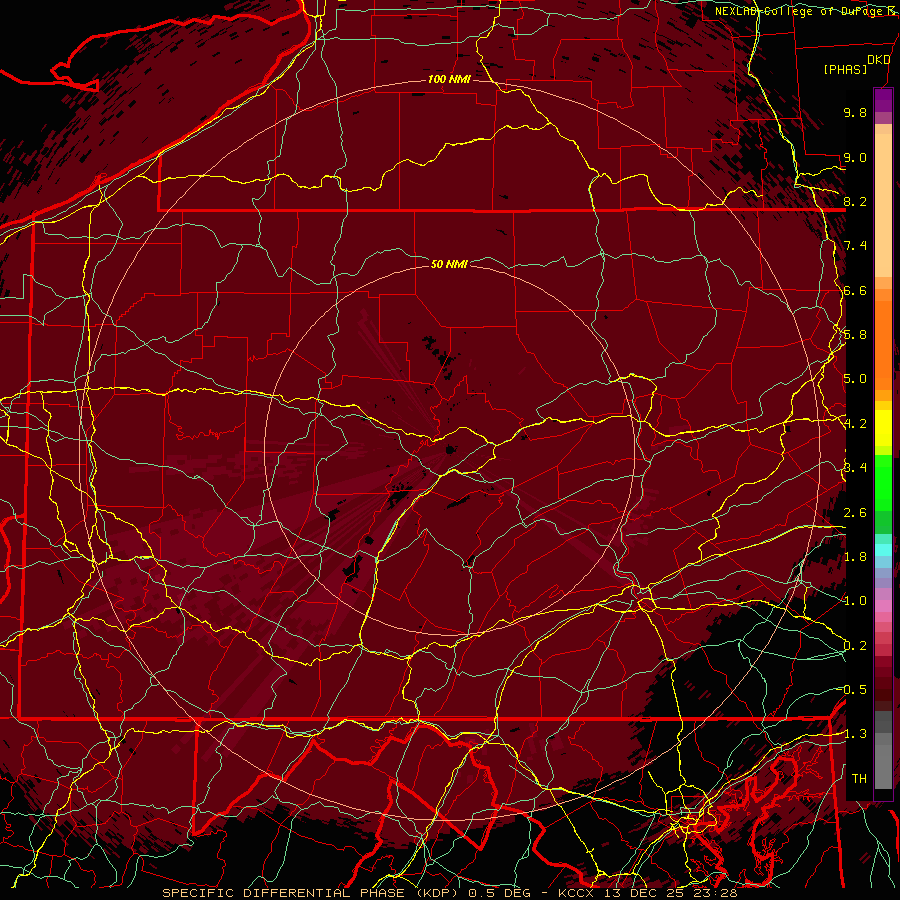Click the "SPECIFIC DIFFERENTIAL PHASE (KDP)" caption text

(x=312, y=893)
